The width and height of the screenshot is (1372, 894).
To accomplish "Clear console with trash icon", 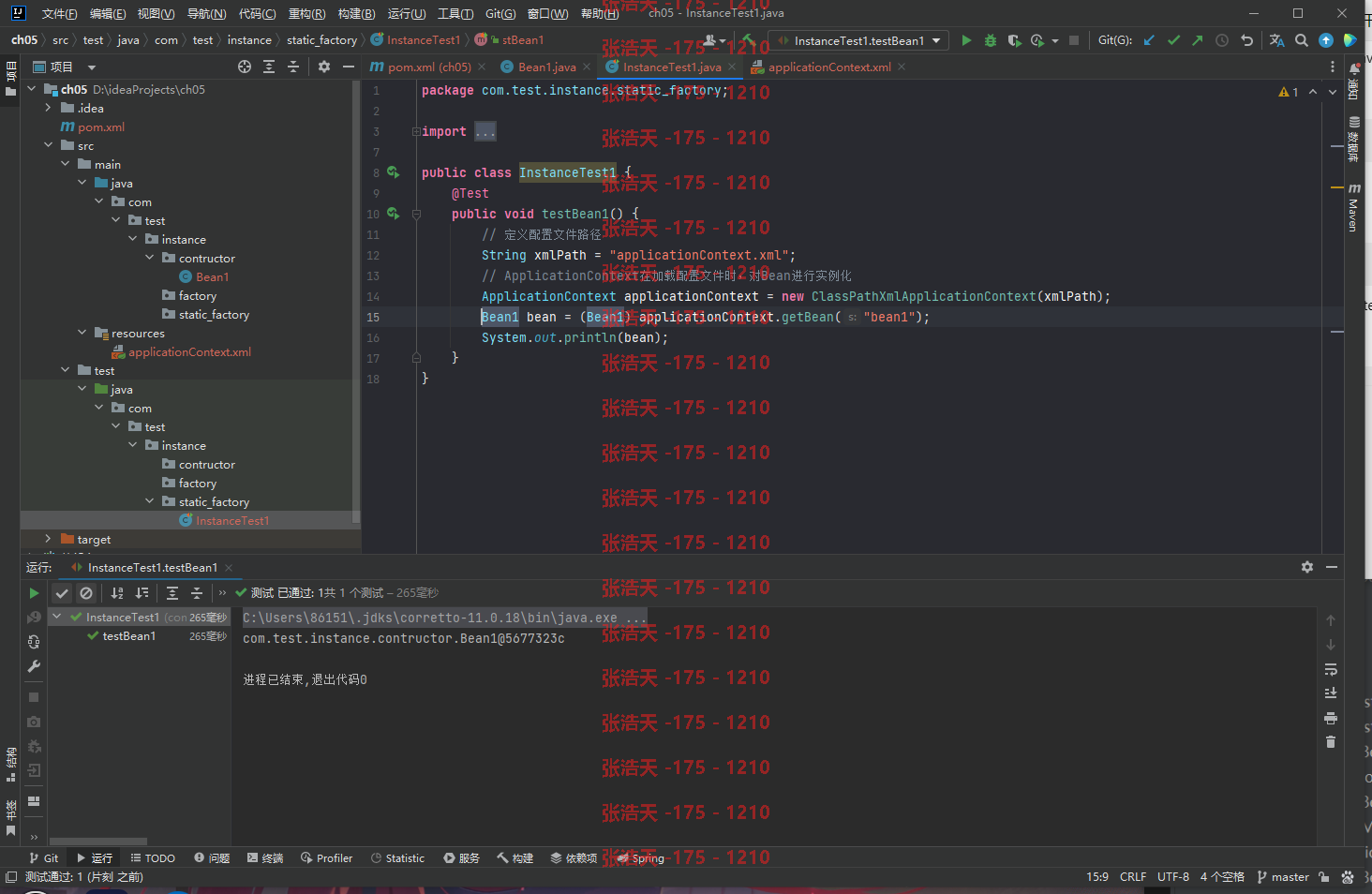I will coord(1331,742).
